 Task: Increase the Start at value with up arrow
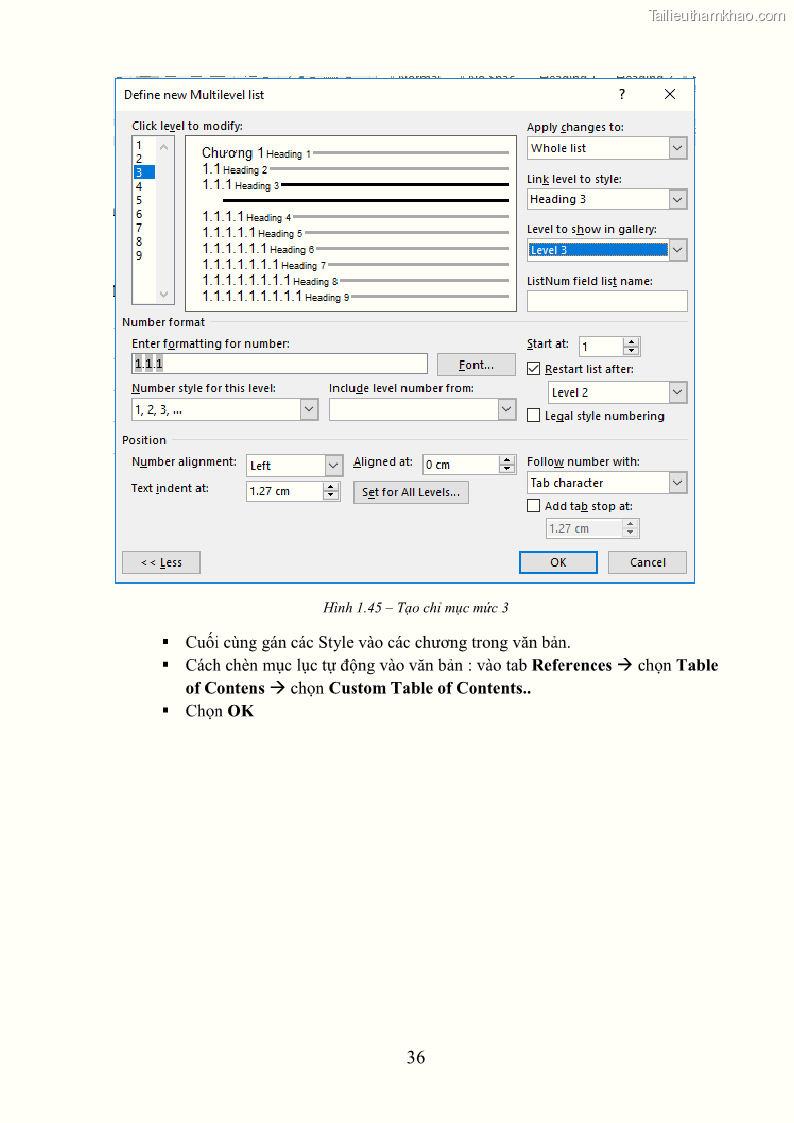tap(631, 342)
